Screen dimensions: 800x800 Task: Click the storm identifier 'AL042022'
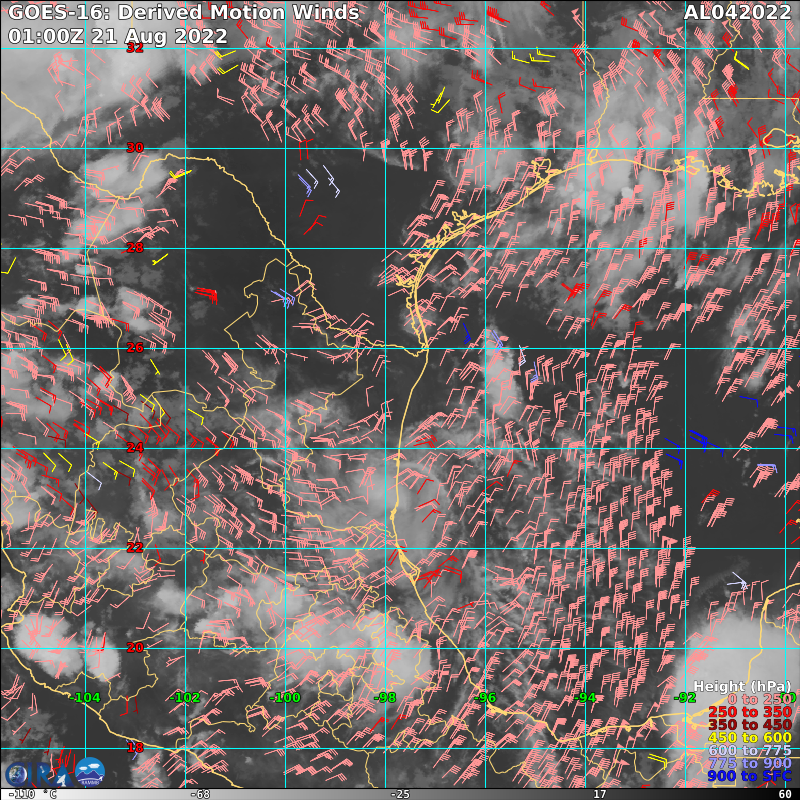tap(737, 12)
